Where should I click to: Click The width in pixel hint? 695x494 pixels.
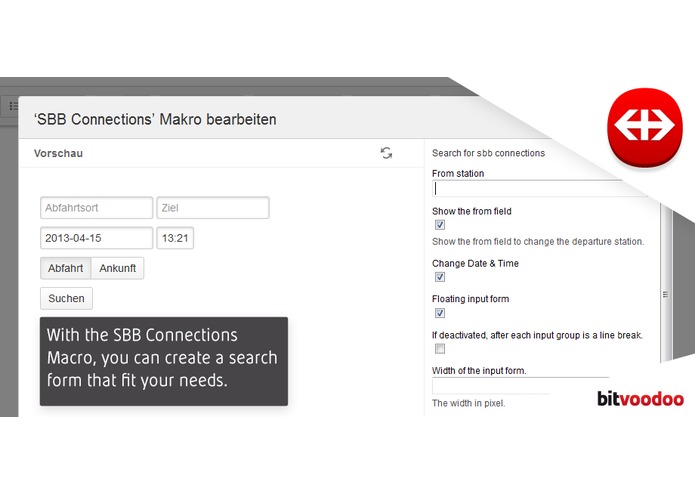tap(469, 403)
